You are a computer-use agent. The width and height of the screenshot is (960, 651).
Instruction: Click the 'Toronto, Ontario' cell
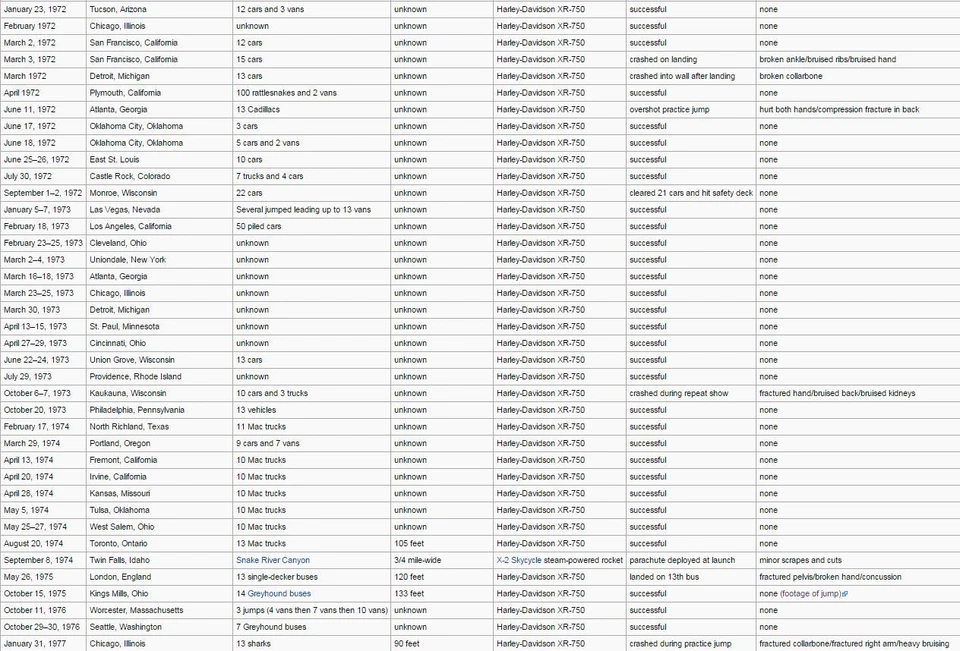[159, 543]
